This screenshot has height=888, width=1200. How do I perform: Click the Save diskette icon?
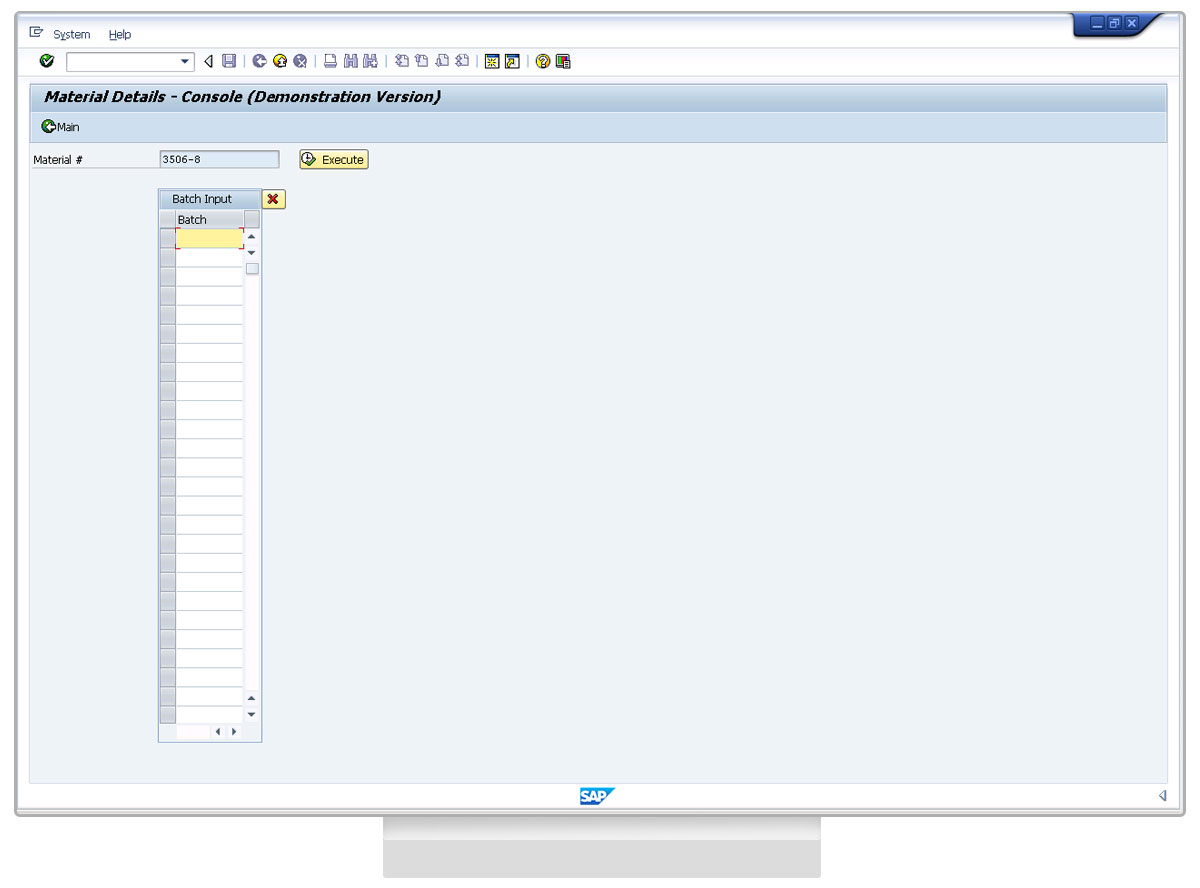[229, 62]
